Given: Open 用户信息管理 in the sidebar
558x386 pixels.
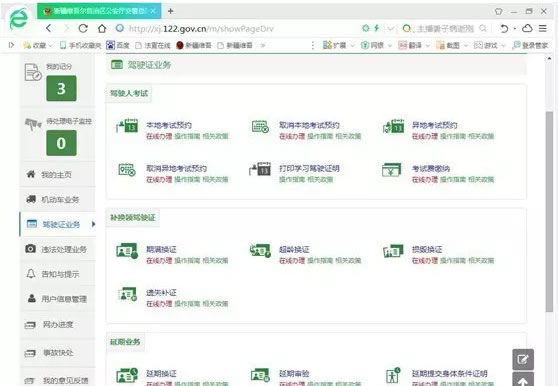Looking at the screenshot, I should click(57, 299).
